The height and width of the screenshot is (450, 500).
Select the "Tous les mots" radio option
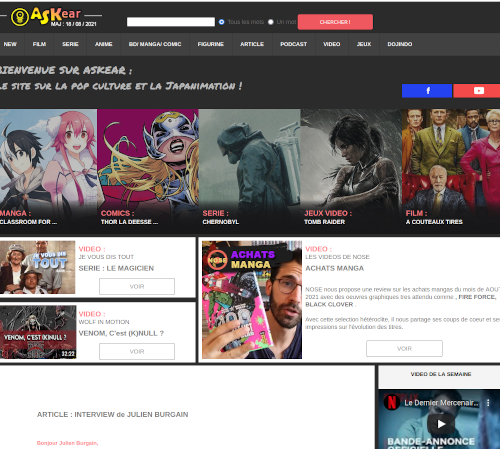[222, 22]
